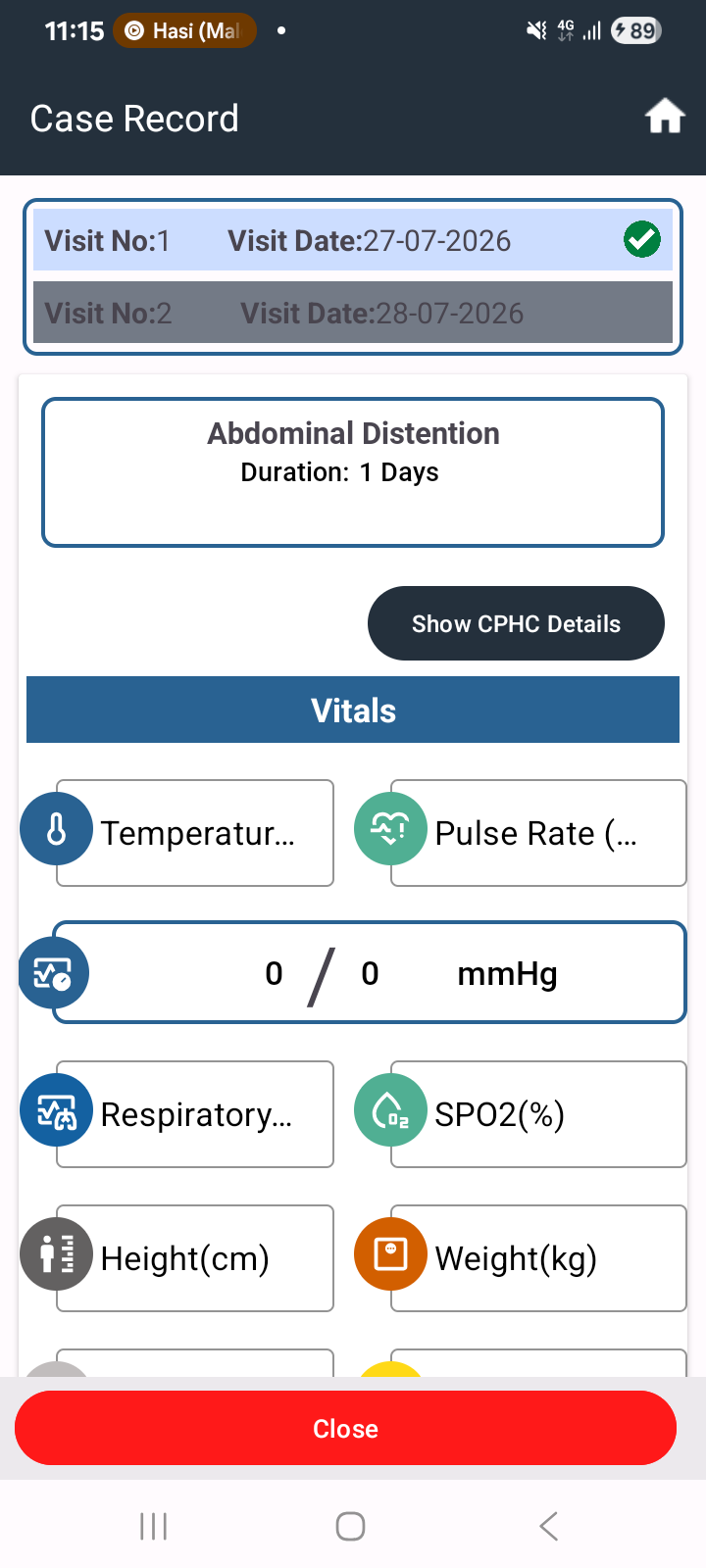
Task: Click green checkmark on Visit No:1
Action: click(642, 239)
